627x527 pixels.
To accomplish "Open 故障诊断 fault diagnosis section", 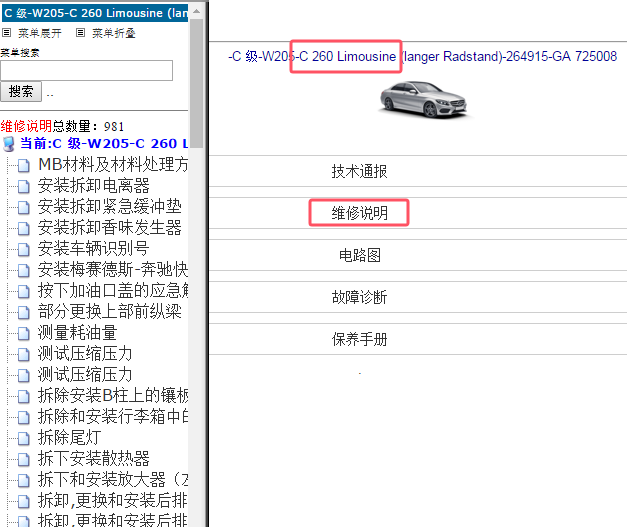I will pos(359,297).
